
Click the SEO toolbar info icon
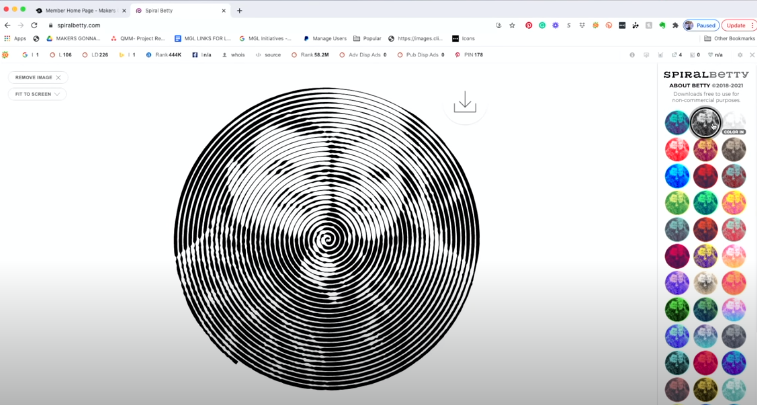pyautogui.click(x=632, y=55)
